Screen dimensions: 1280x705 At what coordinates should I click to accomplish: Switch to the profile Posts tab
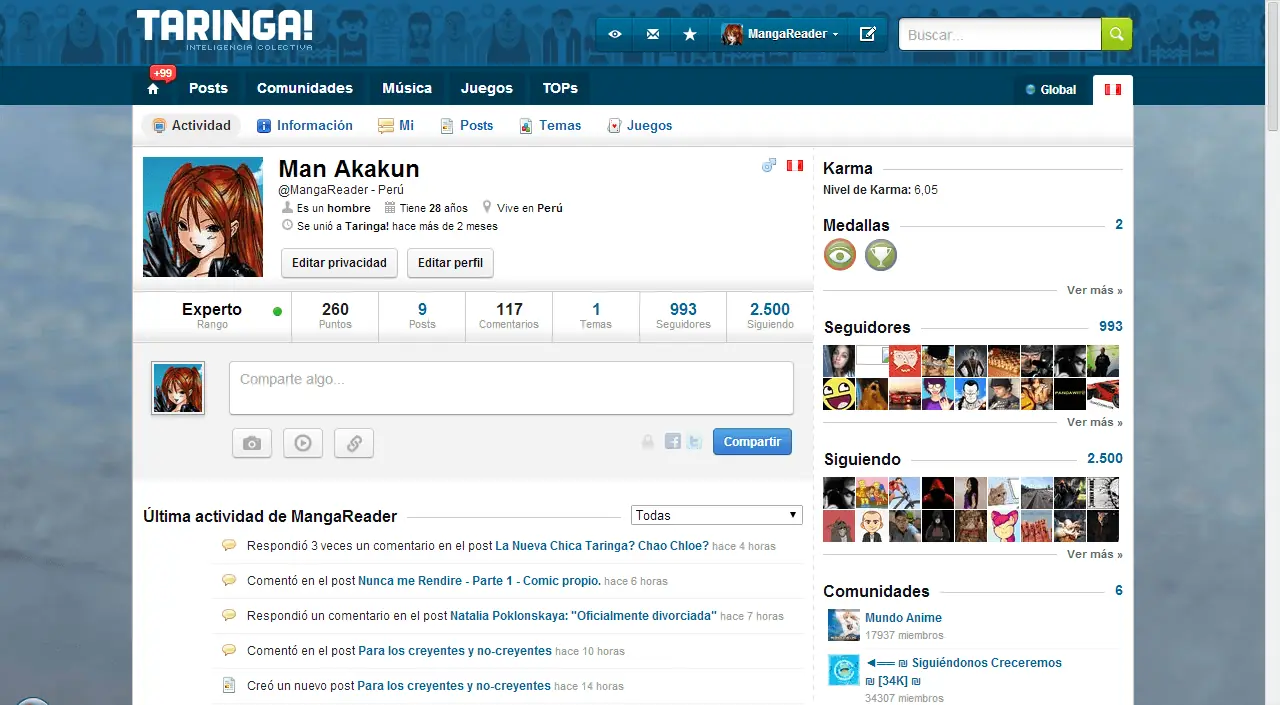[466, 125]
